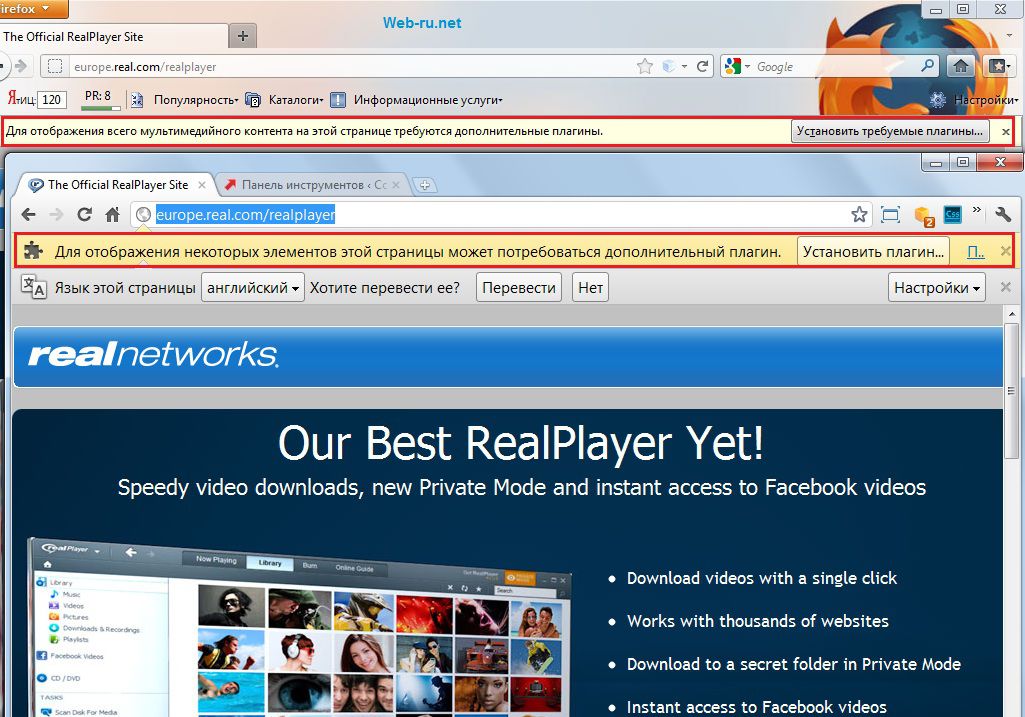The height and width of the screenshot is (717, 1025).
Task: Click the orange extension icon with badge 2
Action: 923,215
